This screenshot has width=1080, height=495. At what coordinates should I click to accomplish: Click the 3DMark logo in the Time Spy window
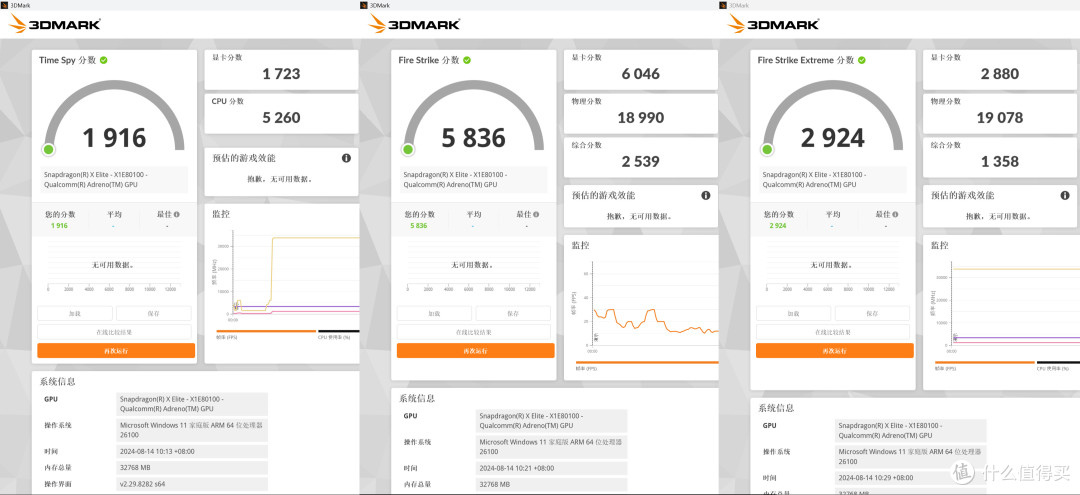click(x=55, y=24)
